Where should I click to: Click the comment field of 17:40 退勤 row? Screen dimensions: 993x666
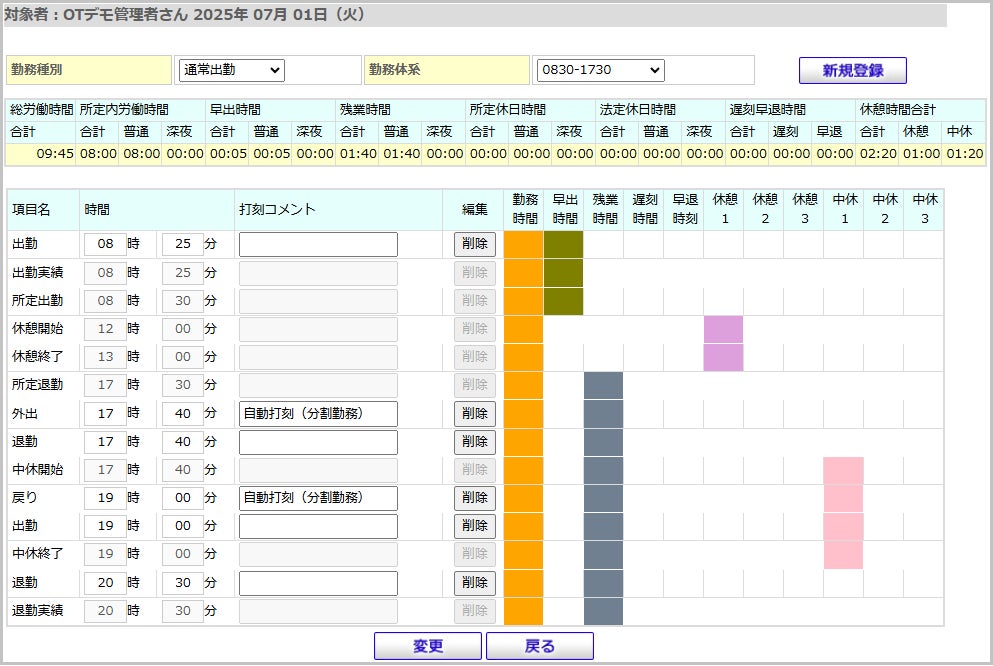coord(318,443)
